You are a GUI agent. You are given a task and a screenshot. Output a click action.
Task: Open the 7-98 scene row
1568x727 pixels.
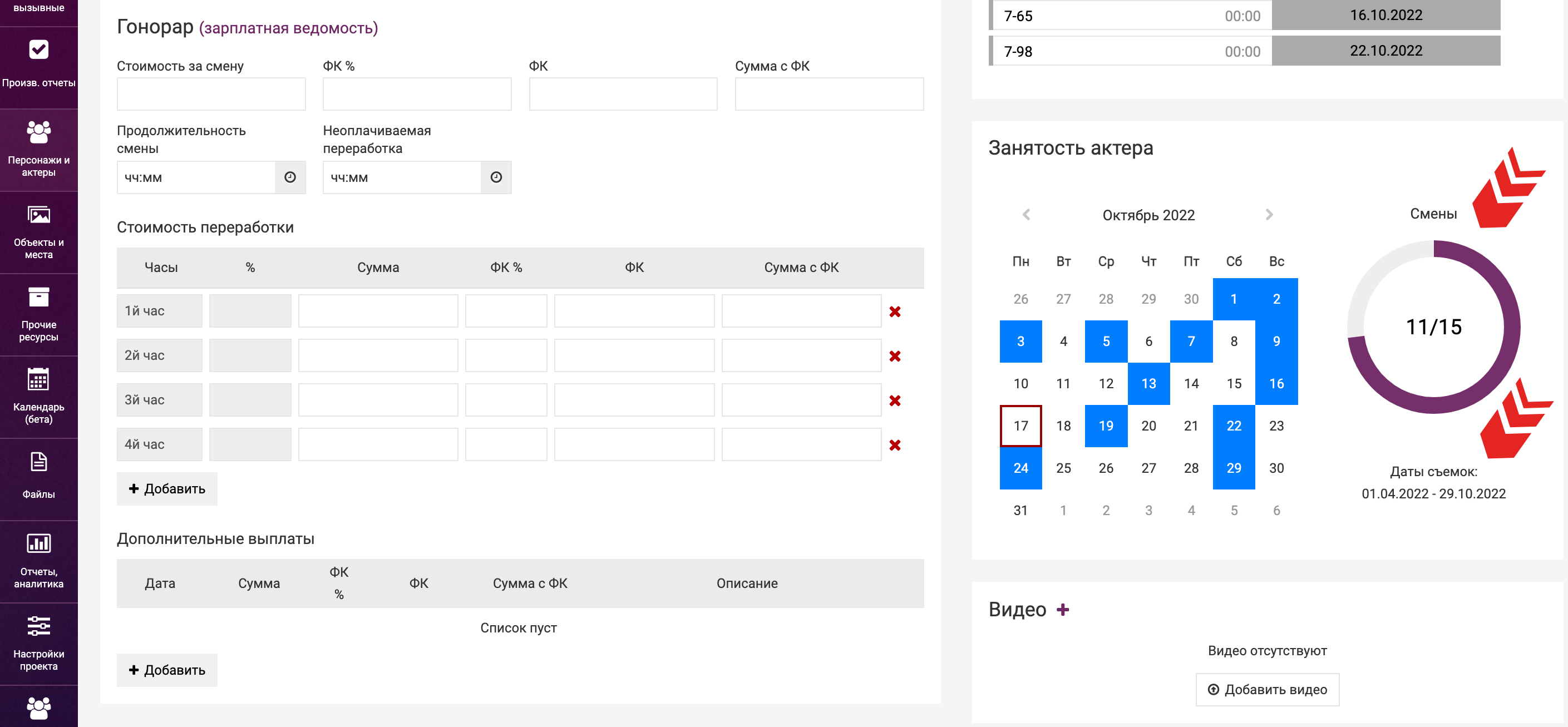(1131, 51)
